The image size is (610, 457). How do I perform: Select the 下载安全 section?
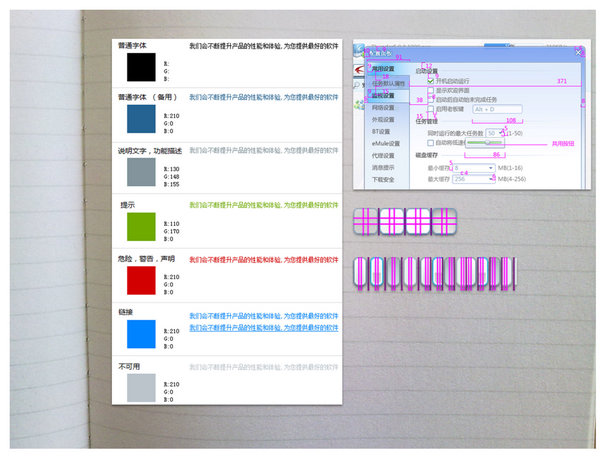[x=383, y=181]
